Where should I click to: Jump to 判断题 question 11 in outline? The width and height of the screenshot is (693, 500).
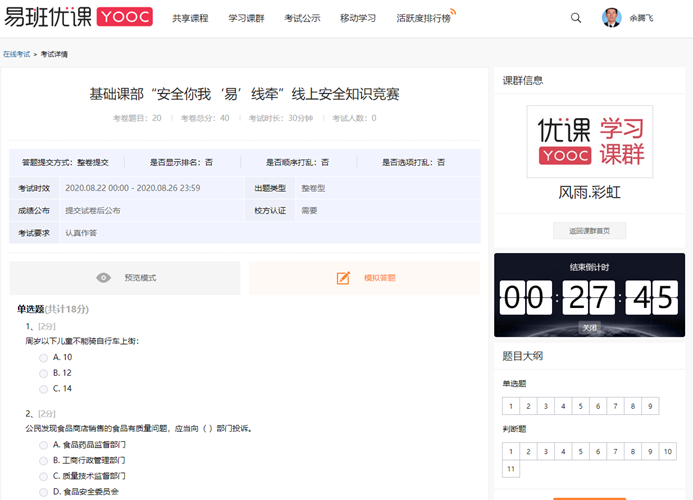511,469
